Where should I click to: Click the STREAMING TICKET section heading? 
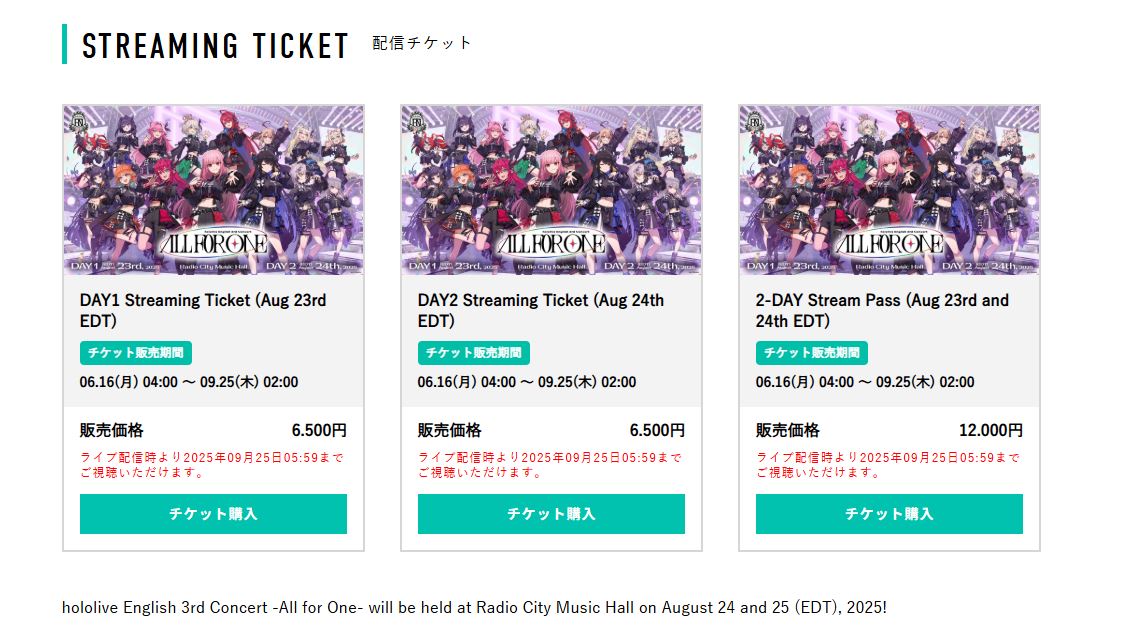tap(216, 46)
